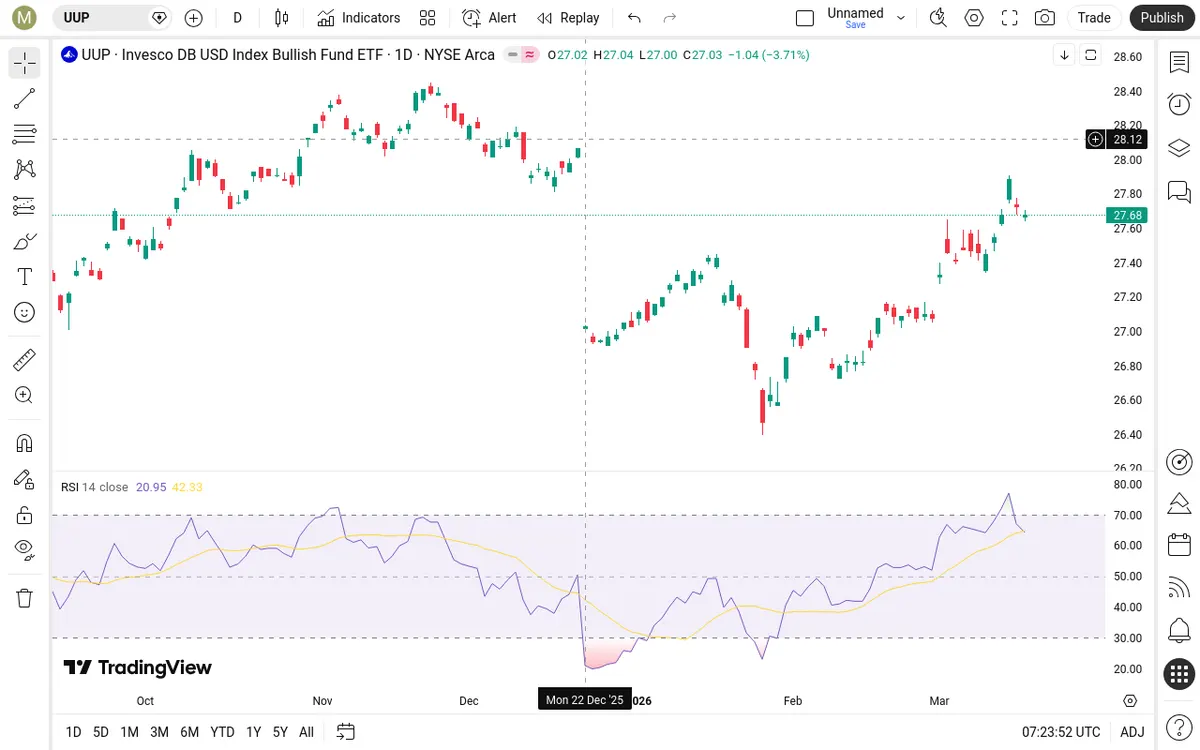The height and width of the screenshot is (750, 1200).
Task: Open the Trade panel
Action: coord(1094,18)
